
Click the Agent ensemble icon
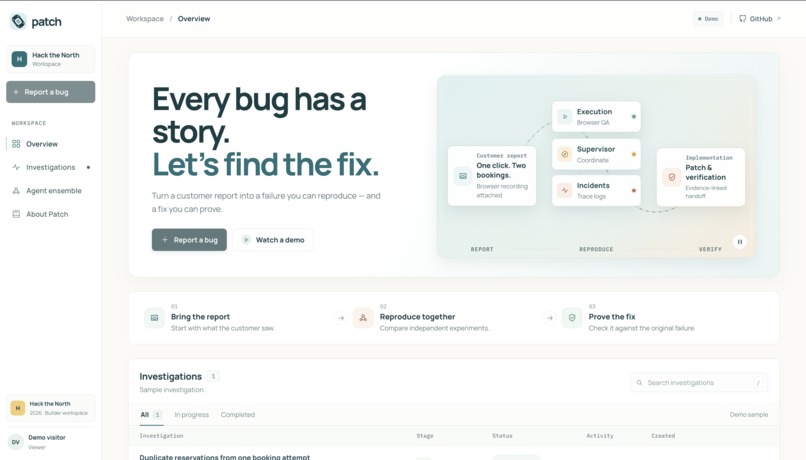16,191
